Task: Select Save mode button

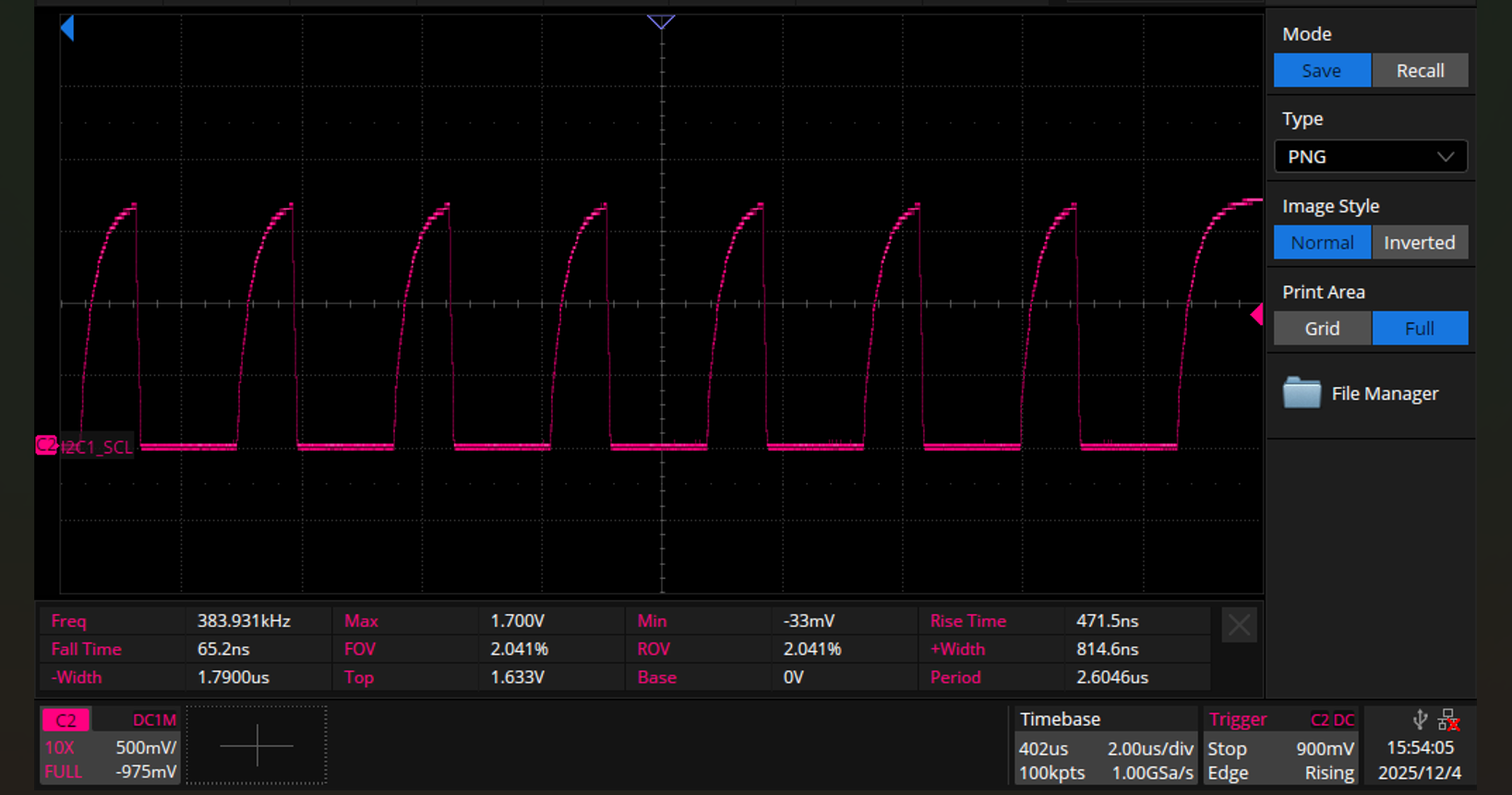Action: 1322,70
